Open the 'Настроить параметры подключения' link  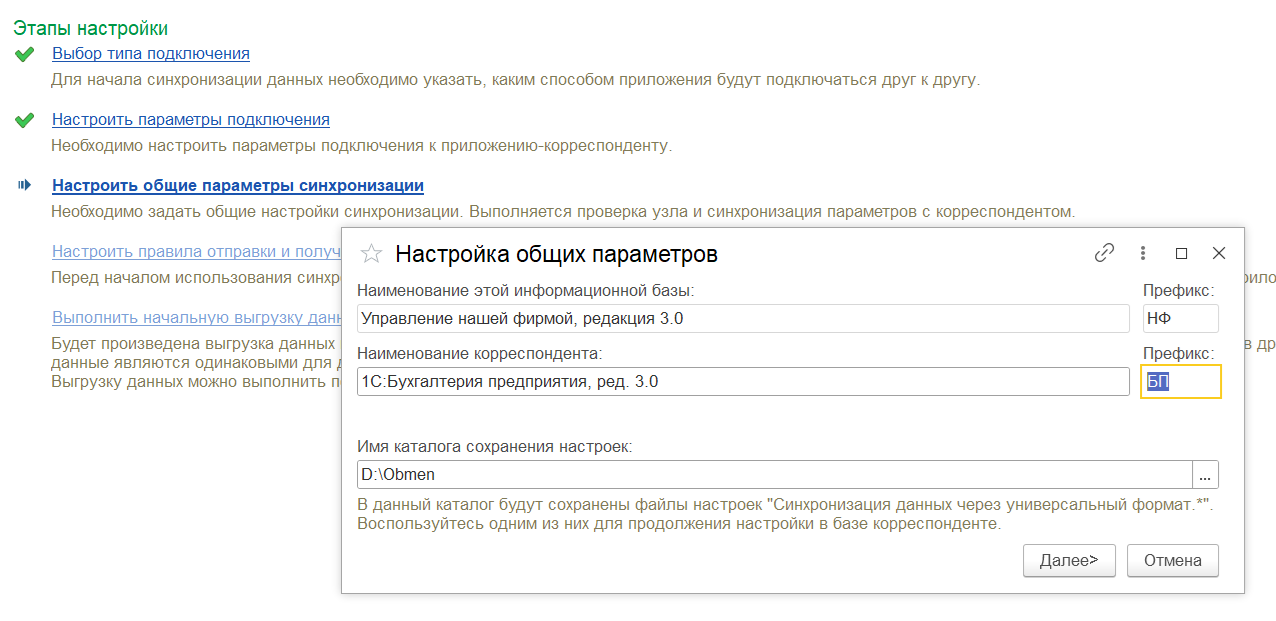190,119
